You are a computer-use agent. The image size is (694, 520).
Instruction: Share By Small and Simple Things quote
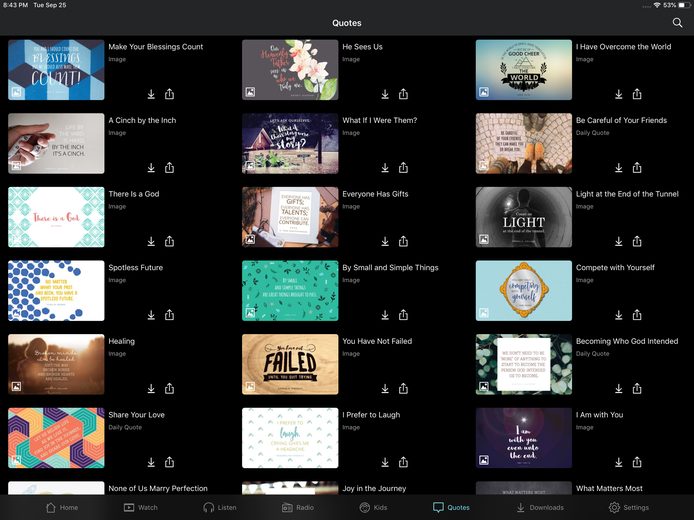[x=403, y=315]
